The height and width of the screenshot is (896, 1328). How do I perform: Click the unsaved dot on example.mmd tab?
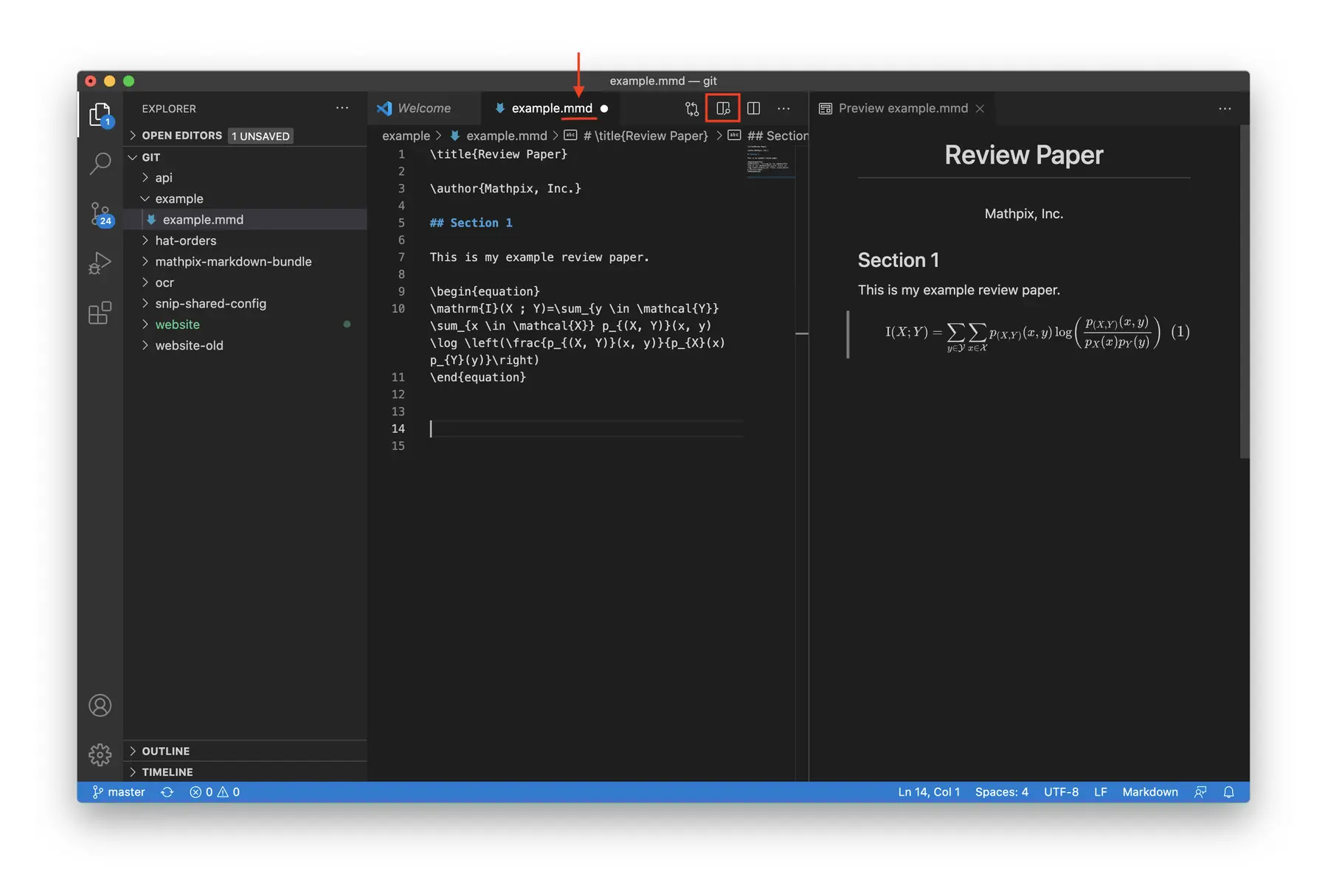click(x=604, y=108)
